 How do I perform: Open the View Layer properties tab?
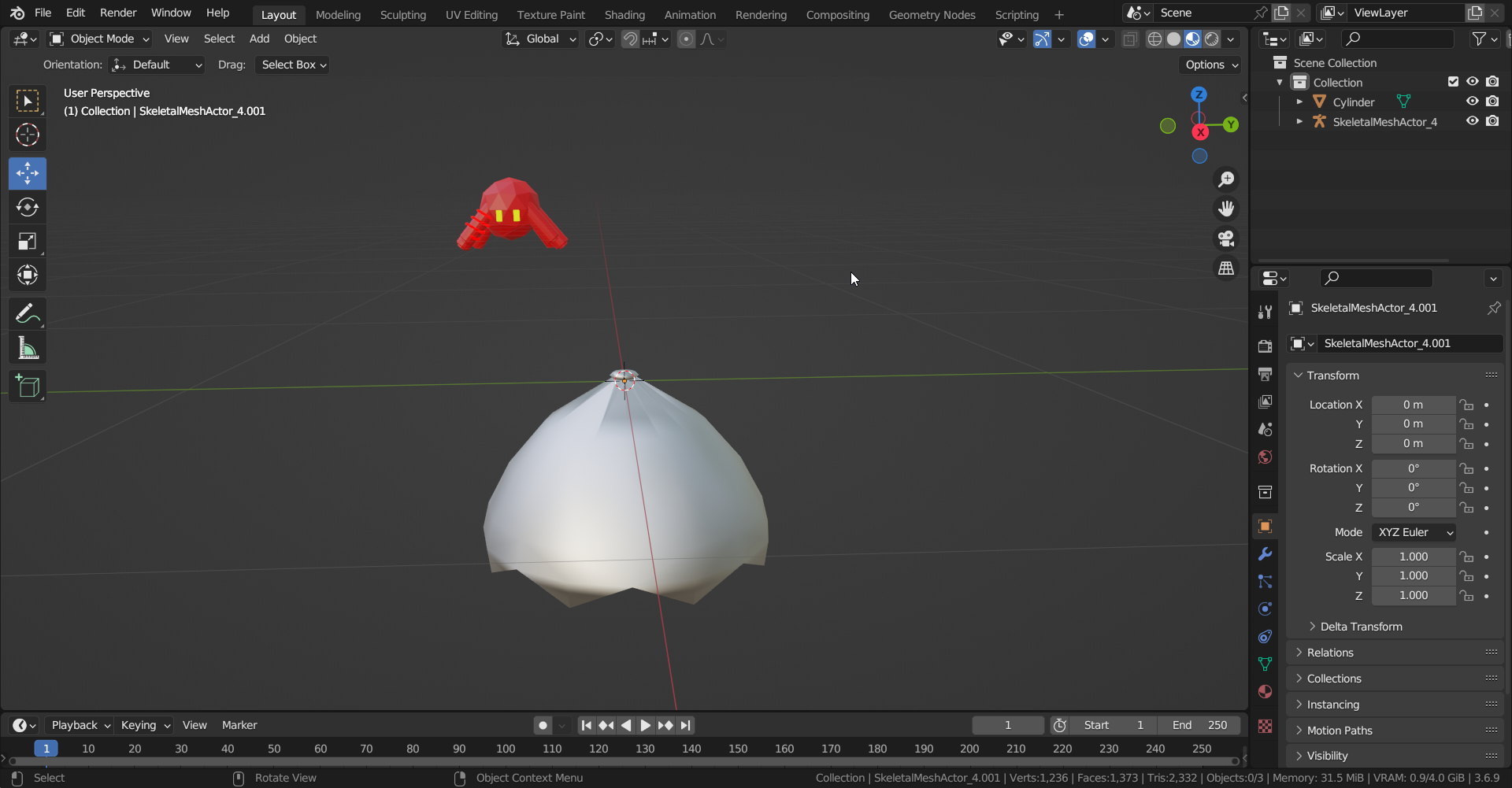(1265, 401)
